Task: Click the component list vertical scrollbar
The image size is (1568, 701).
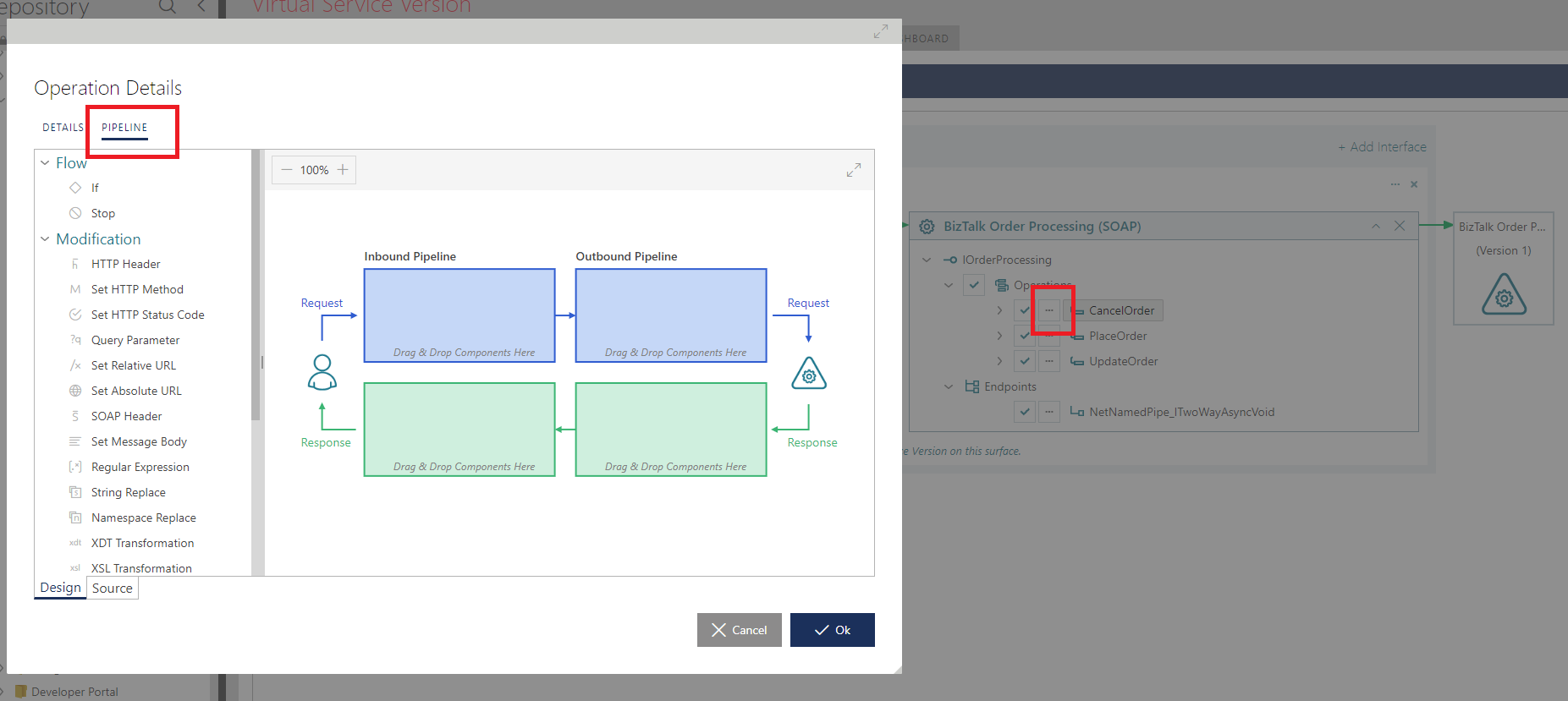Action: tap(256, 288)
